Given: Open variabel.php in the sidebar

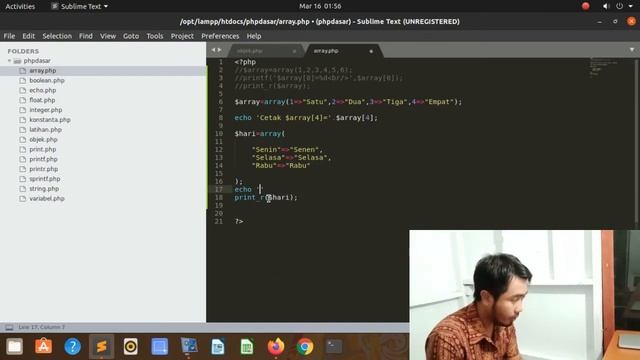Looking at the screenshot, I should click(x=47, y=198).
